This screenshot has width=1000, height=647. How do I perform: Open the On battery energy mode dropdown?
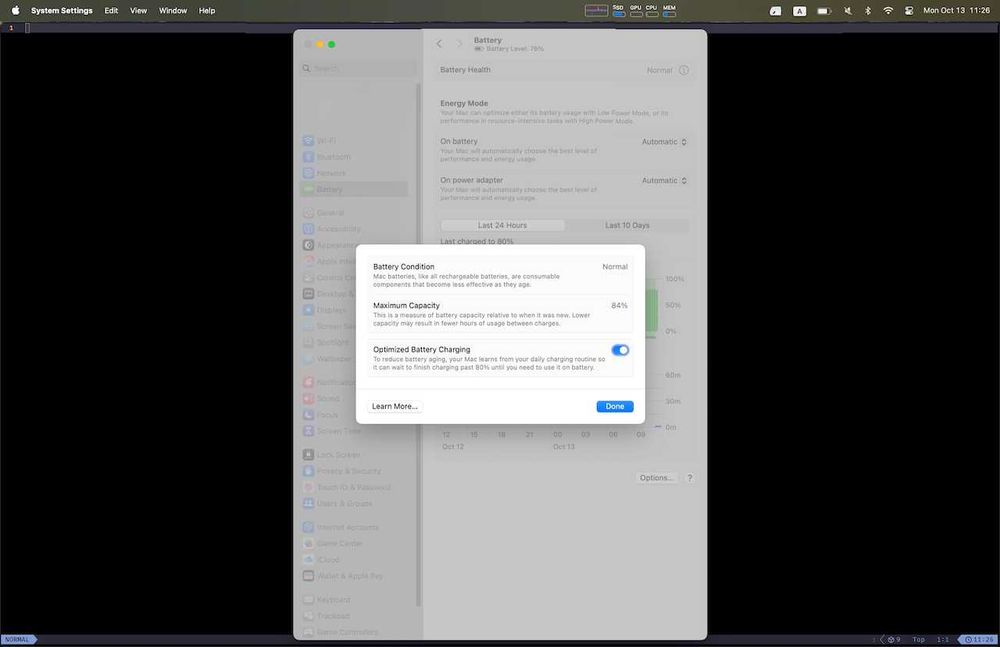pyautogui.click(x=664, y=142)
